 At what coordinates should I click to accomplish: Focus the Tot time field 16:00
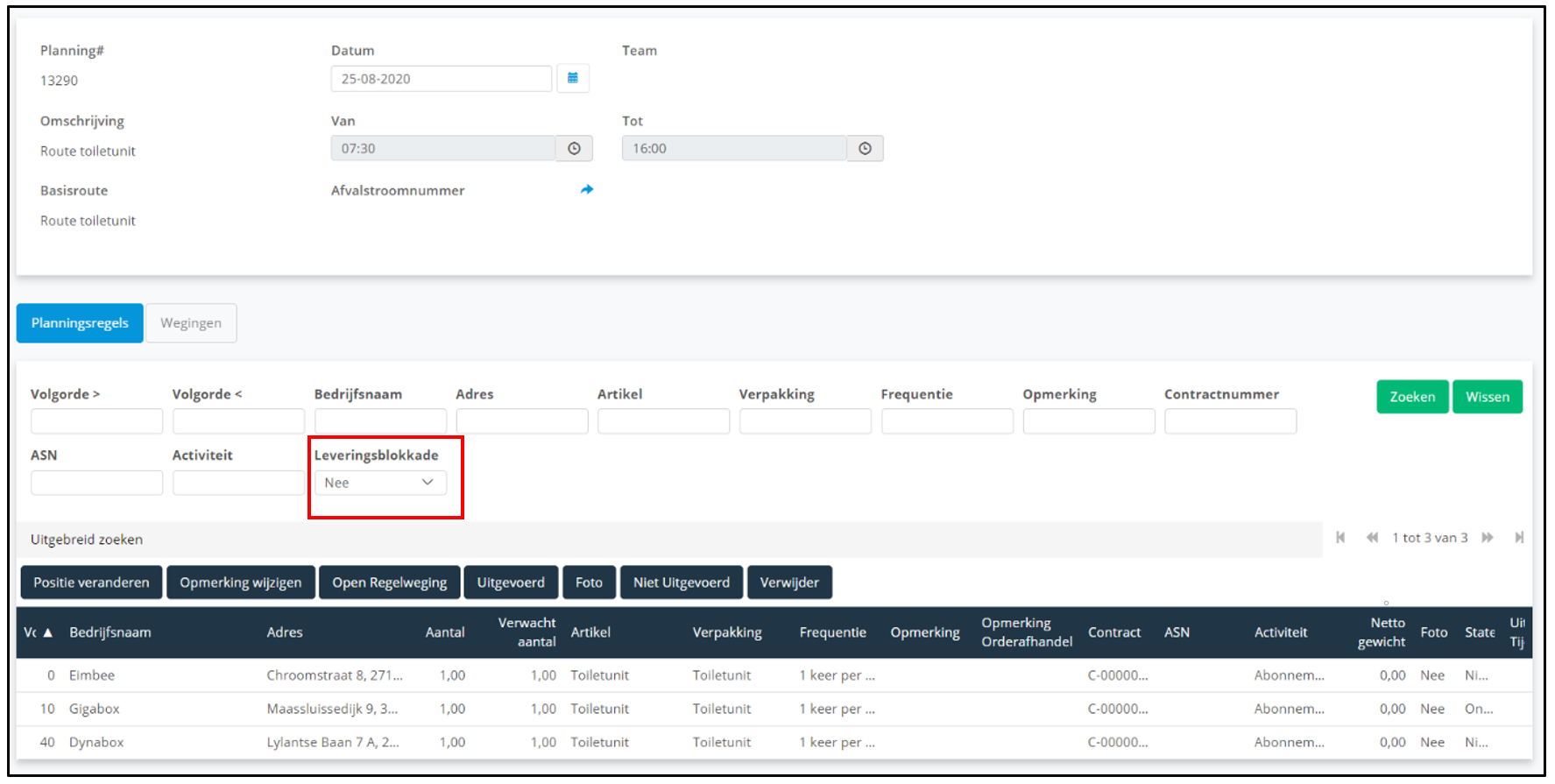click(734, 148)
